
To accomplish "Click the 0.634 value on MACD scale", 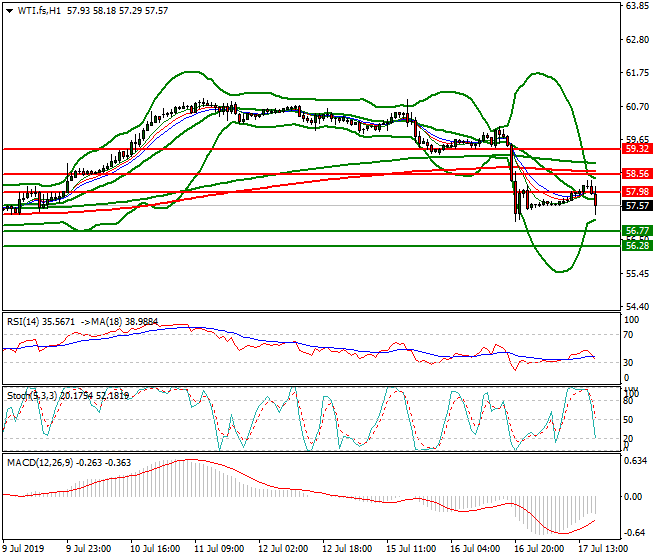I will click(635, 461).
